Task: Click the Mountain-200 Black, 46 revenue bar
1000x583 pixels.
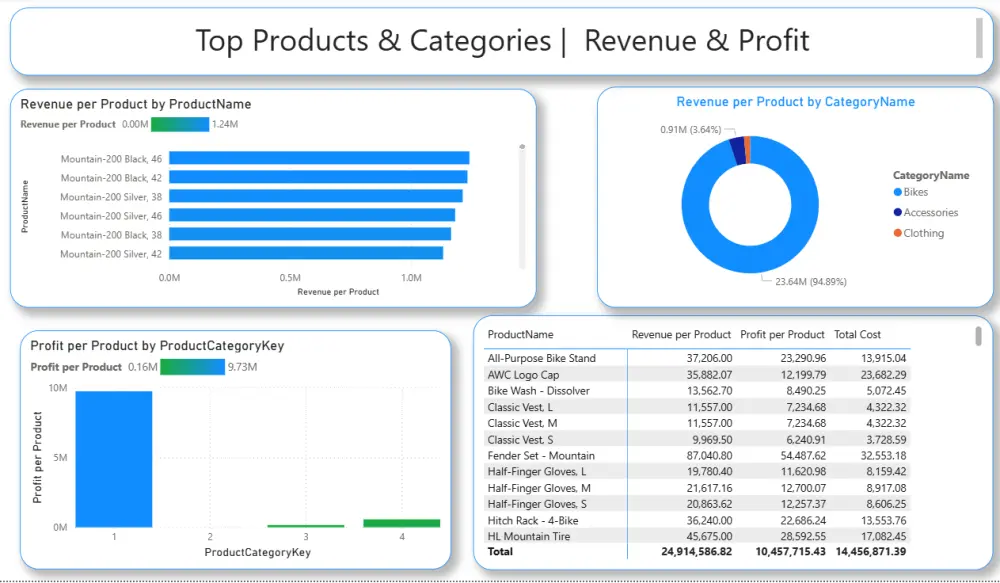Action: pyautogui.click(x=319, y=158)
